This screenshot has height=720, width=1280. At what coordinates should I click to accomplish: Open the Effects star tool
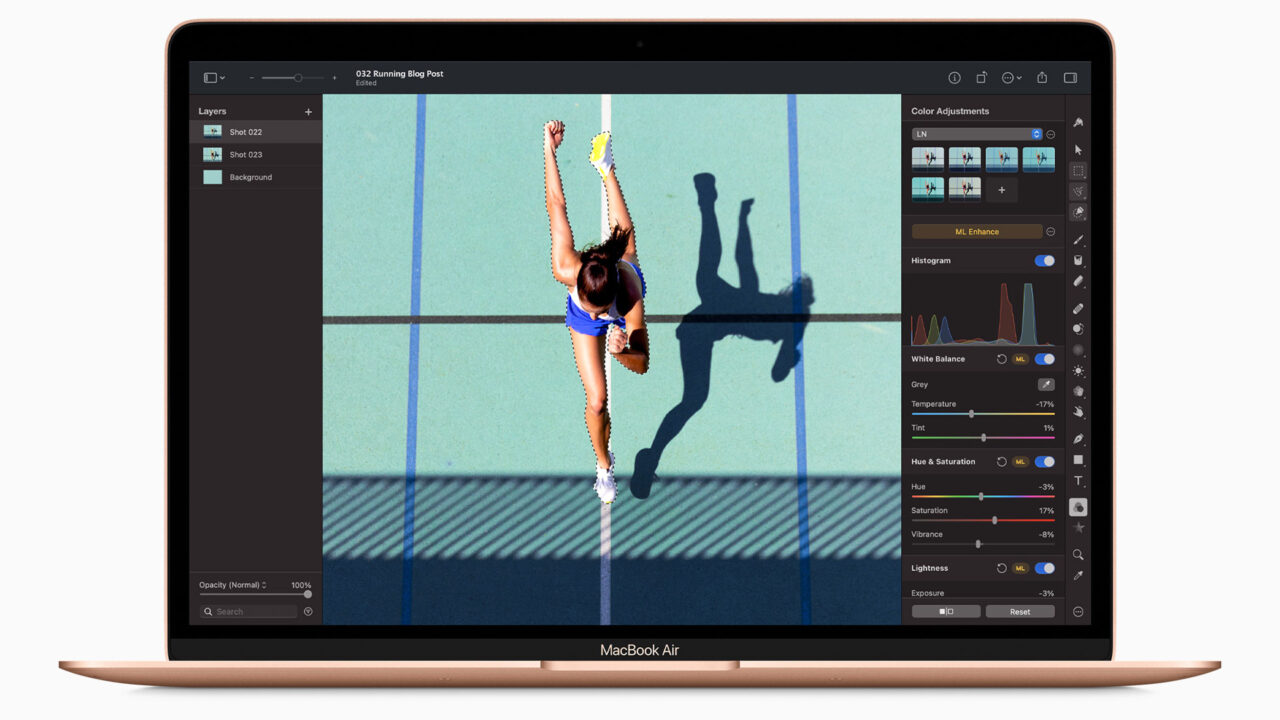pyautogui.click(x=1078, y=529)
